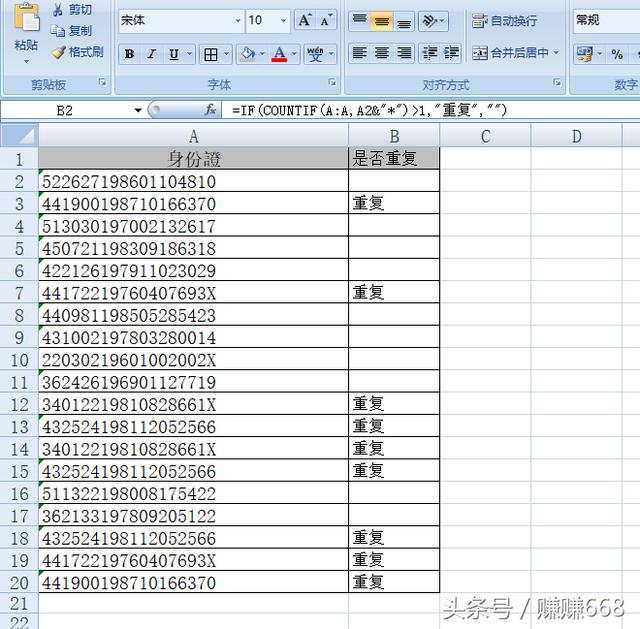The height and width of the screenshot is (629, 640).
Task: Click Merge and Center (合并后居中) button
Action: pos(508,54)
